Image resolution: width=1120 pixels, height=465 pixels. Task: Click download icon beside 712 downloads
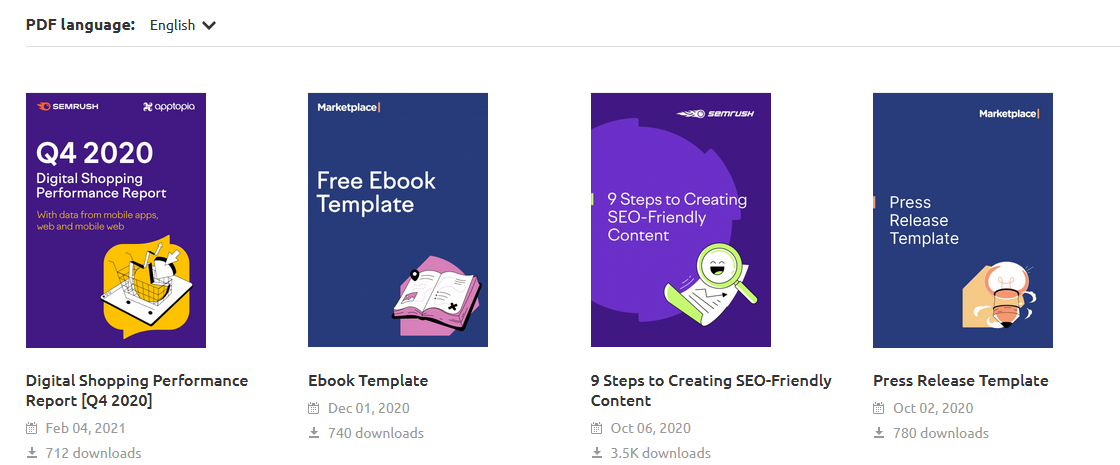(32, 453)
